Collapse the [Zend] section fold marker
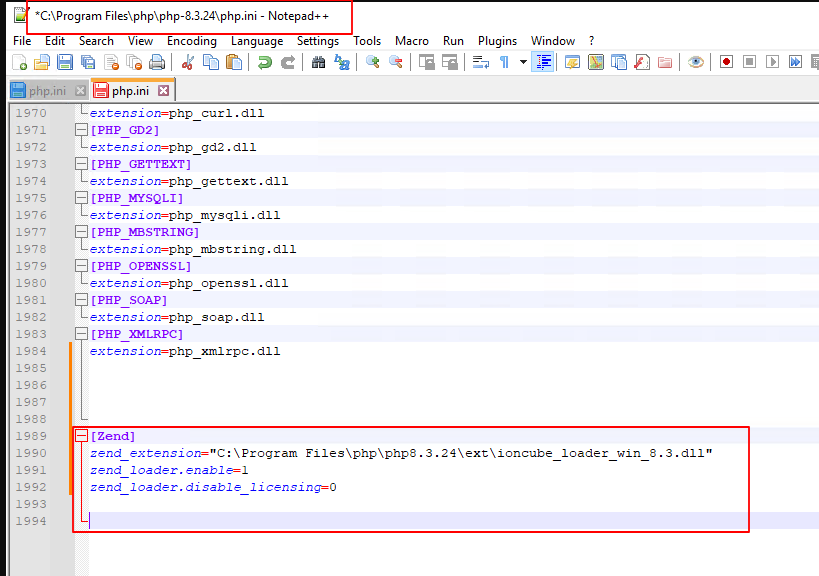The width and height of the screenshot is (819, 576). point(81,437)
